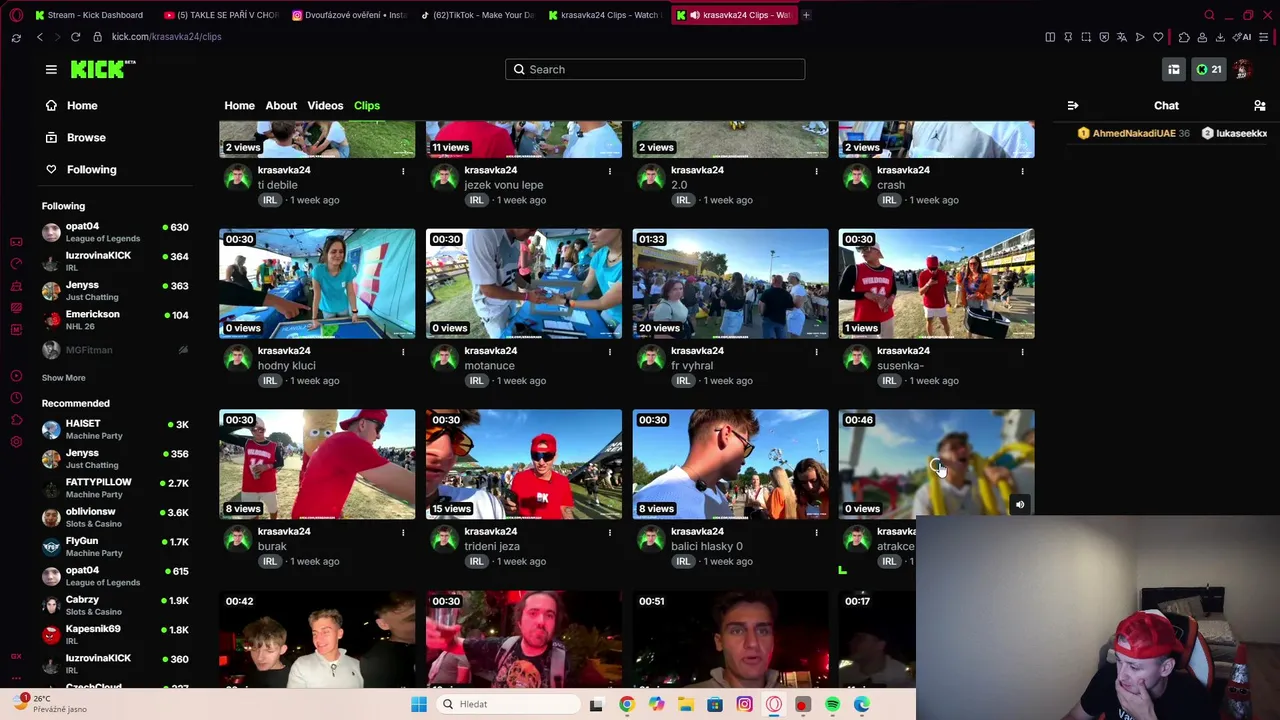This screenshot has height=720, width=1280.
Task: Open HAISET channel in Recommended list
Action: [x=115, y=429]
